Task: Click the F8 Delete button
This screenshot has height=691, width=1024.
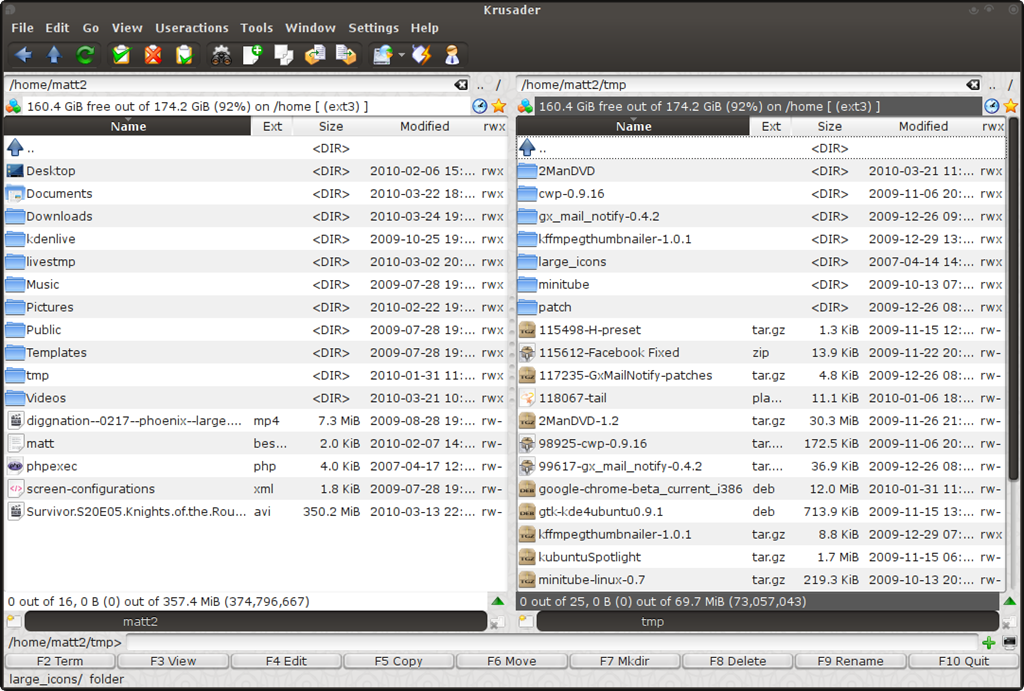Action: 738,661
